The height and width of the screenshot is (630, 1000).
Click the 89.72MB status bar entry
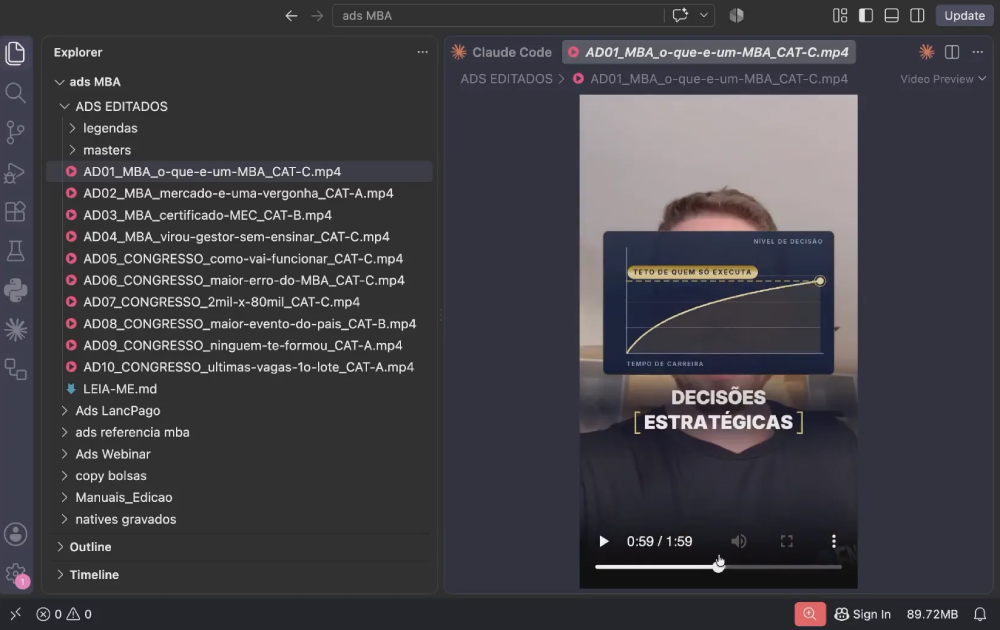pyautogui.click(x=932, y=614)
